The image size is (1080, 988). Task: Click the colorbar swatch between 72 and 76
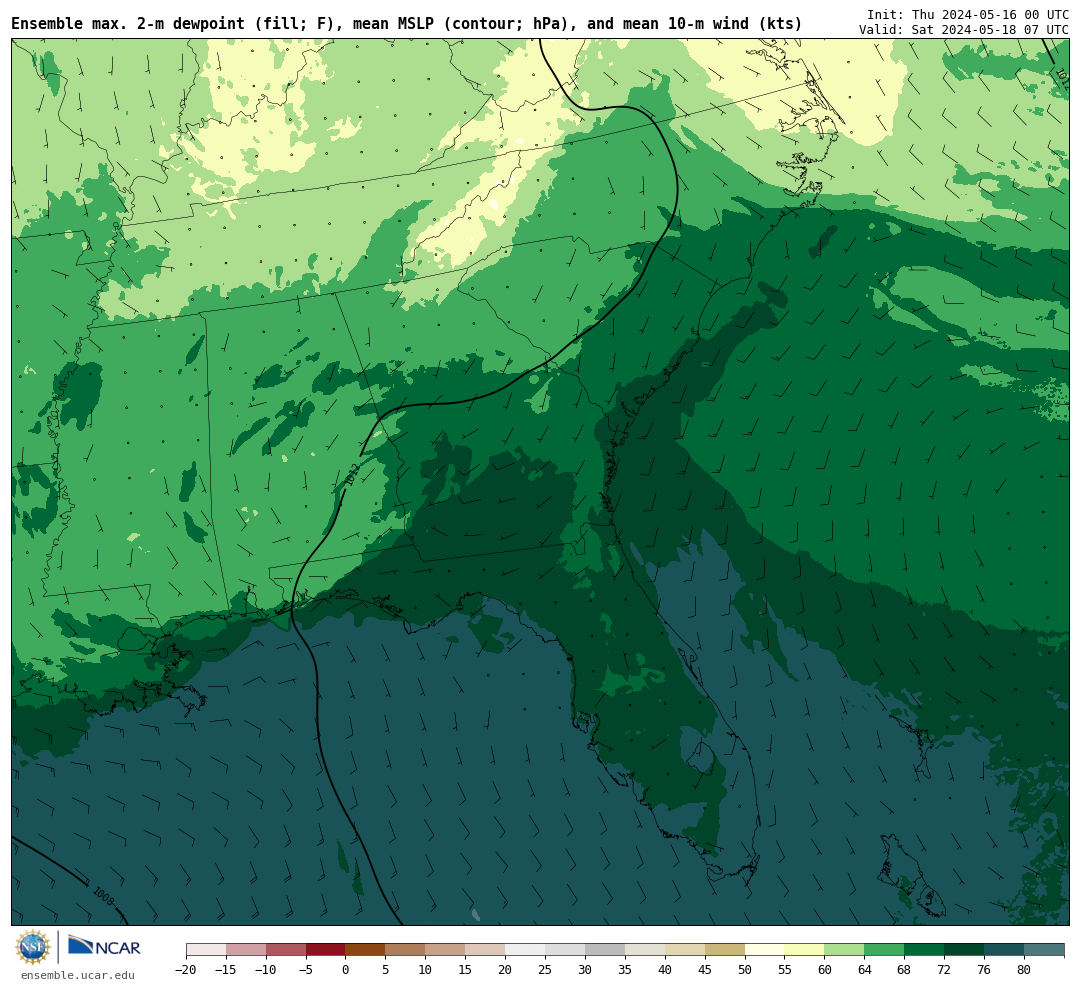(964, 950)
